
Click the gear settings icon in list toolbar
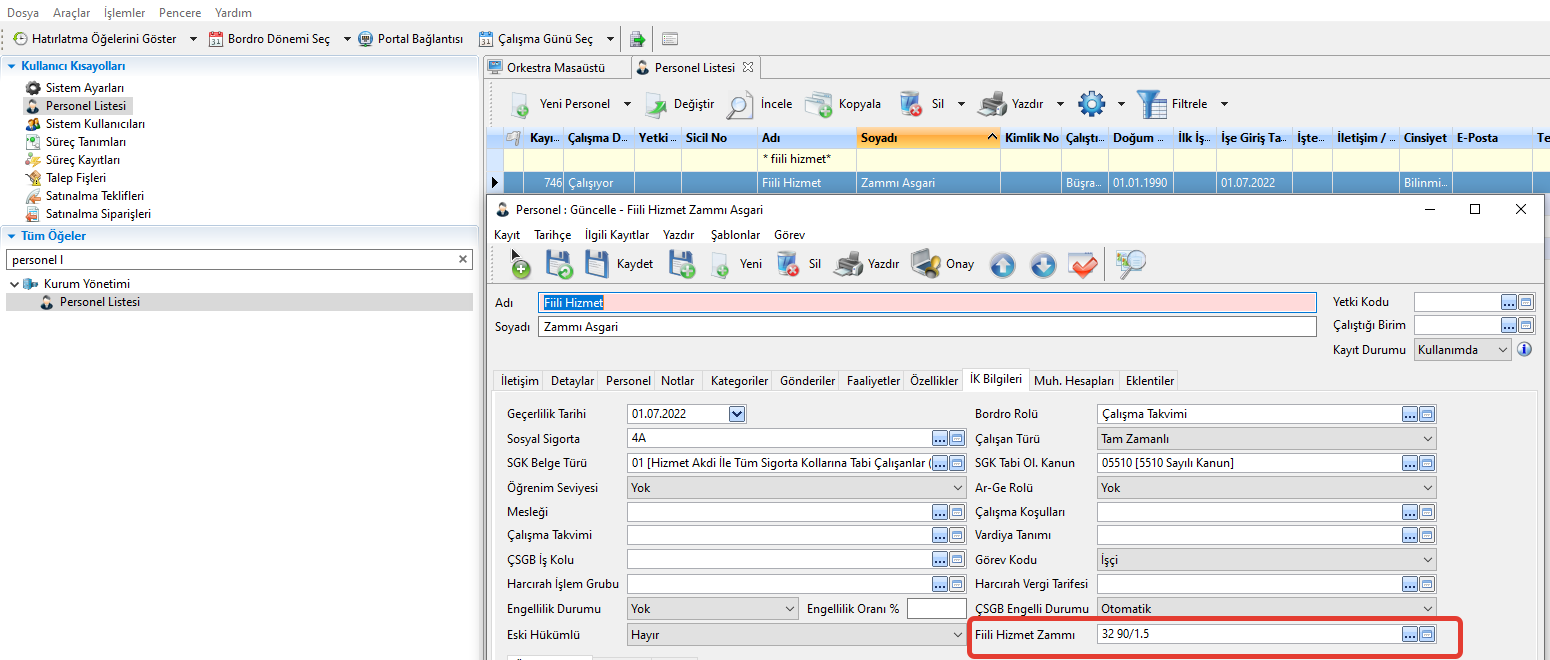[1091, 104]
